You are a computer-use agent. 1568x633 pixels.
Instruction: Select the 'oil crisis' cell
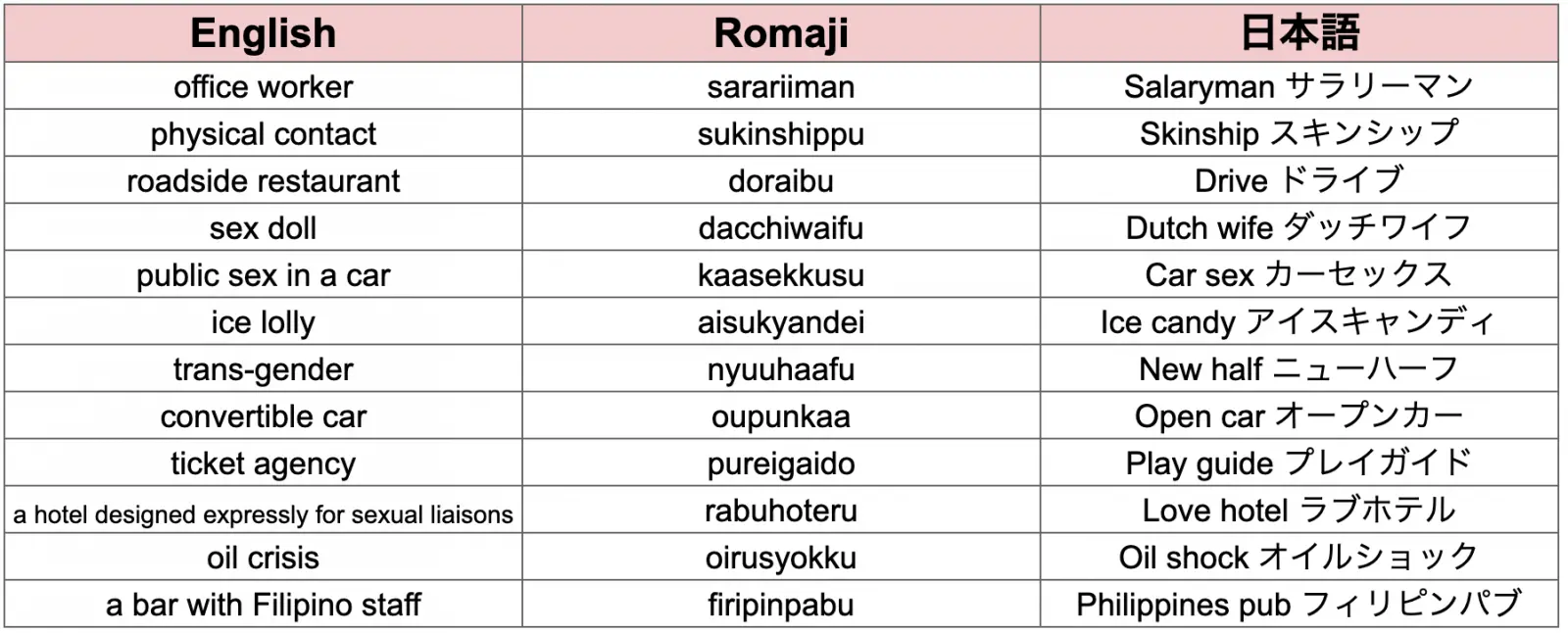pos(263,558)
